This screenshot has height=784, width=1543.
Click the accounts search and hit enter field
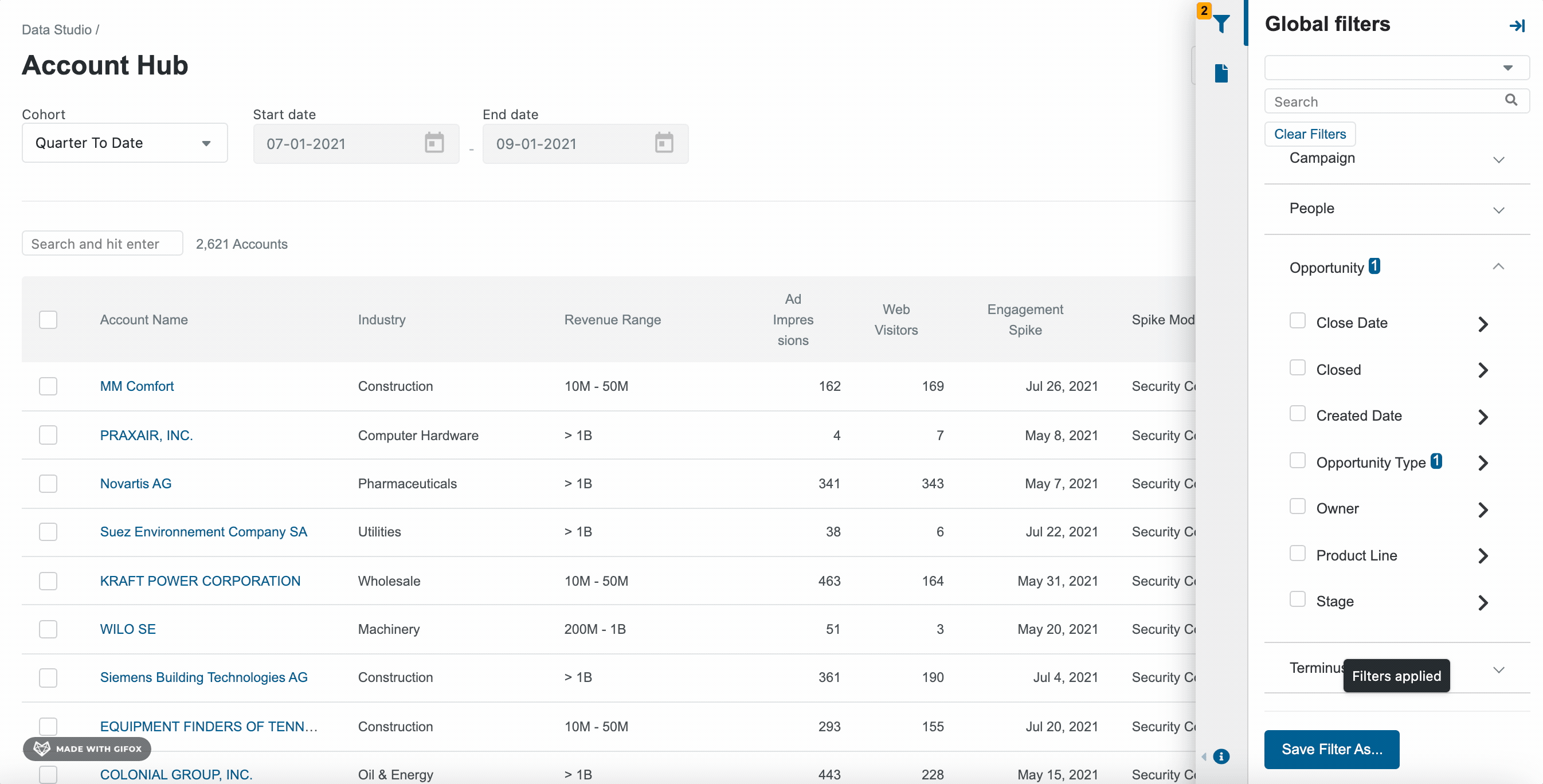click(x=102, y=243)
